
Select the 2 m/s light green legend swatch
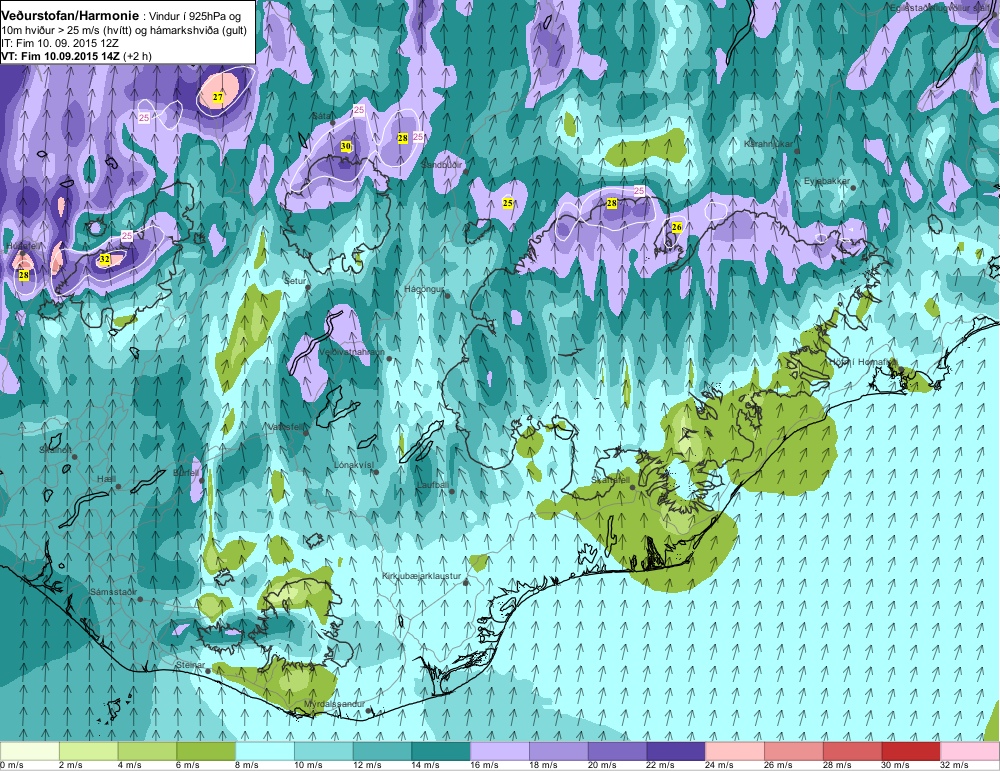pyautogui.click(x=88, y=751)
